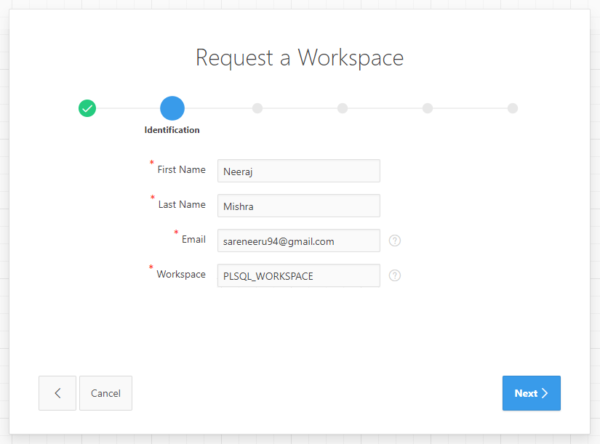Click the Cancel button

(106, 393)
